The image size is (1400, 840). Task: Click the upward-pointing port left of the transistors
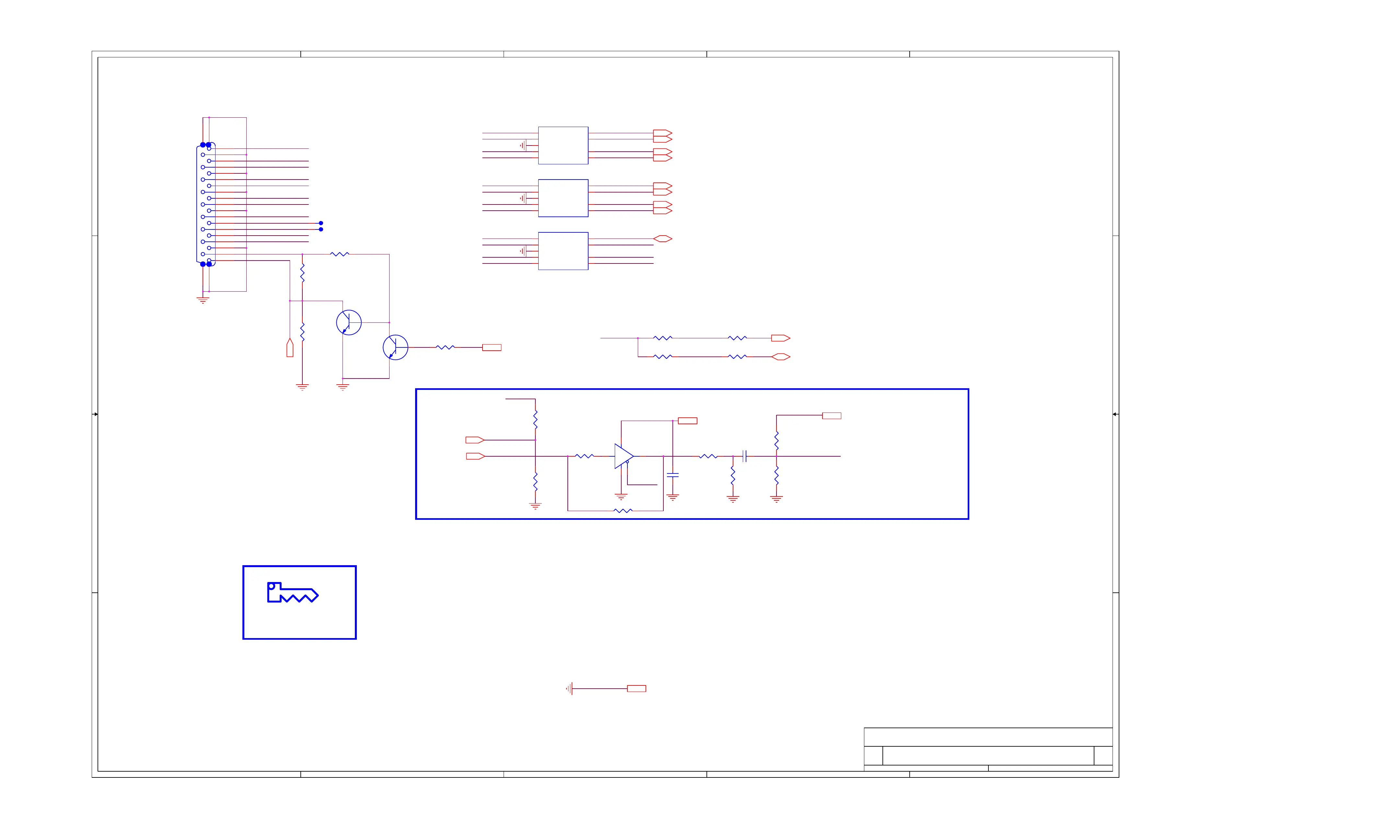[x=290, y=347]
